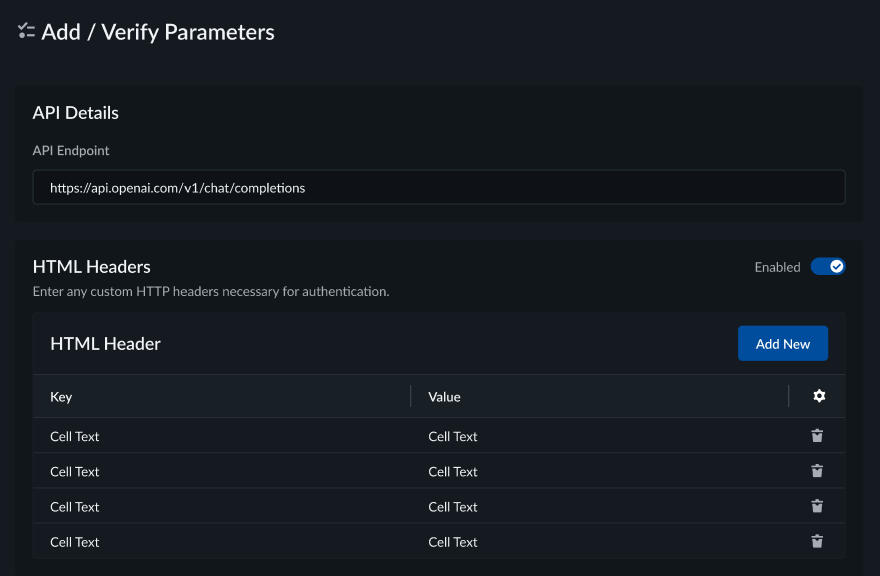This screenshot has height=576, width=880.
Task: Click trash icon in third row
Action: 817,506
